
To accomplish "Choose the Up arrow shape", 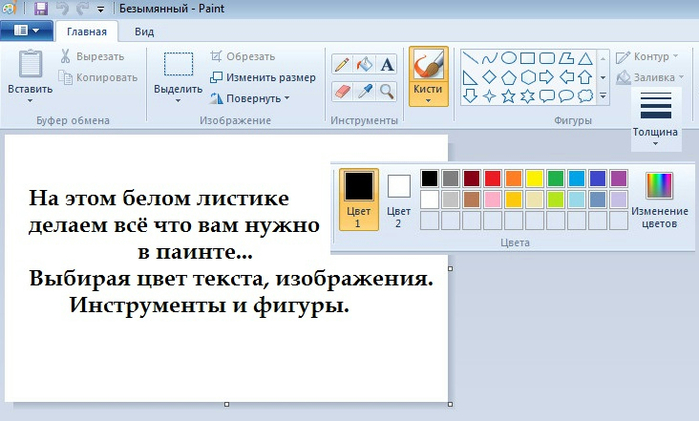I will [585, 77].
